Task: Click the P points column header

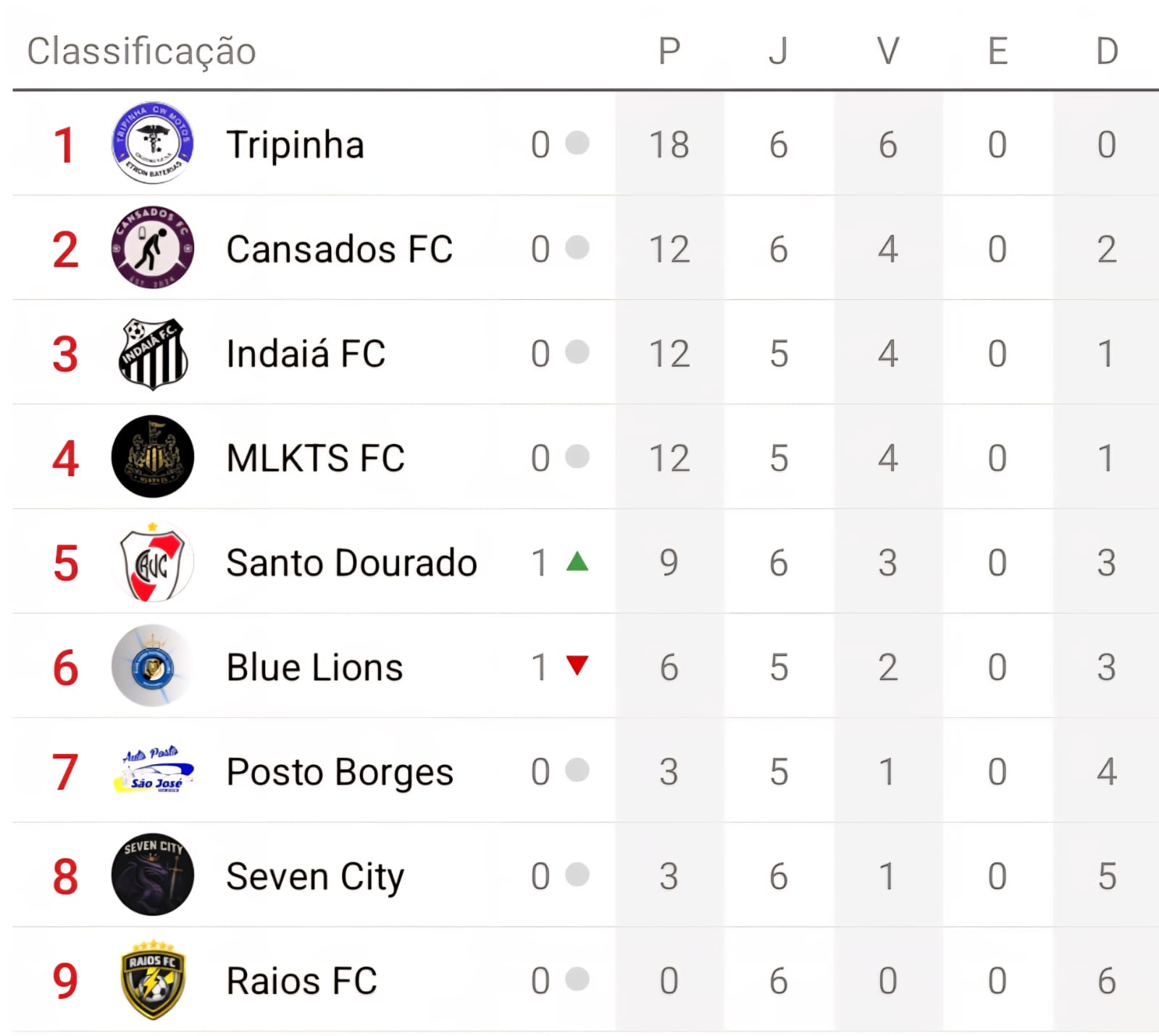Action: (x=669, y=51)
